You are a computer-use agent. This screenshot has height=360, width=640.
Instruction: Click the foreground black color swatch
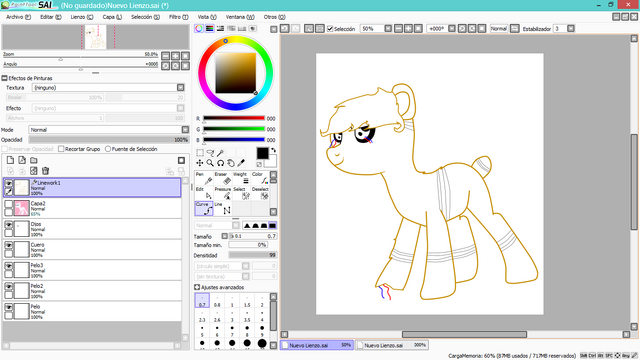(x=262, y=153)
